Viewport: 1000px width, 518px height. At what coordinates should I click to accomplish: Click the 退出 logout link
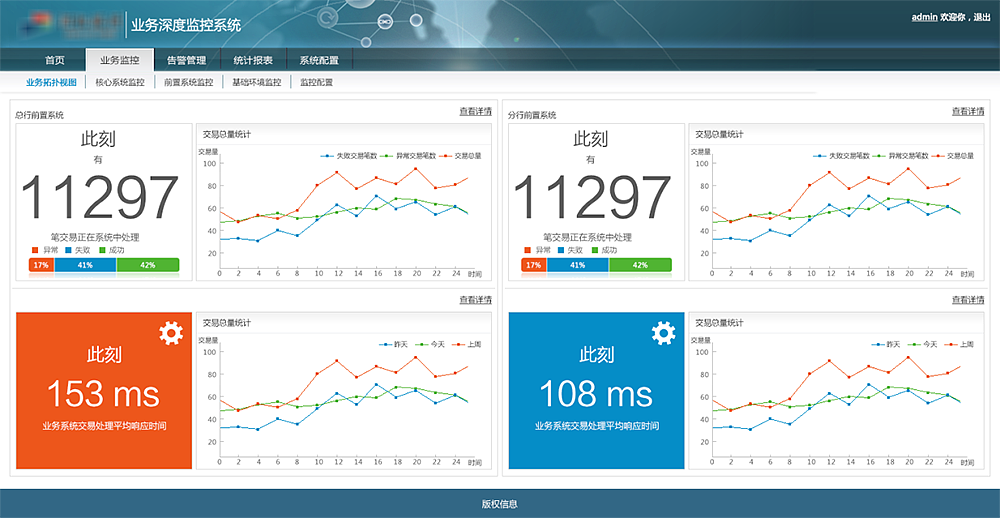(982, 17)
